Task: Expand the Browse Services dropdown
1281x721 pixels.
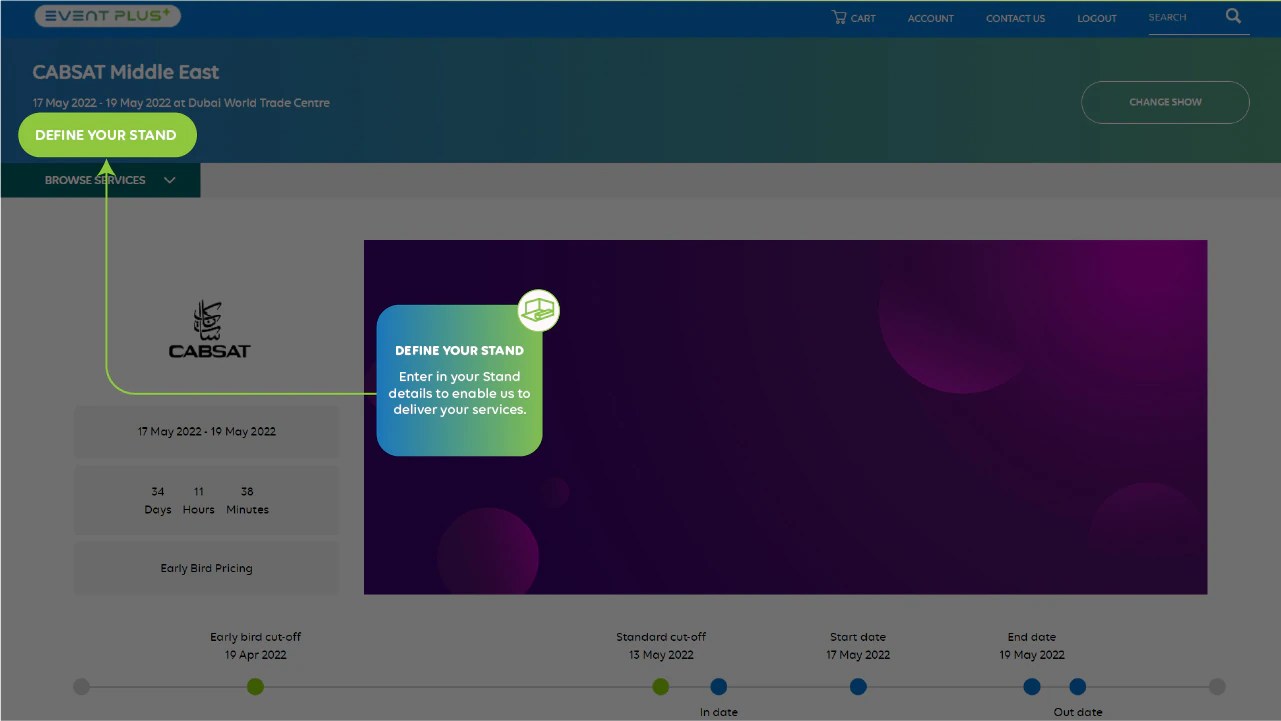Action: tap(101, 180)
